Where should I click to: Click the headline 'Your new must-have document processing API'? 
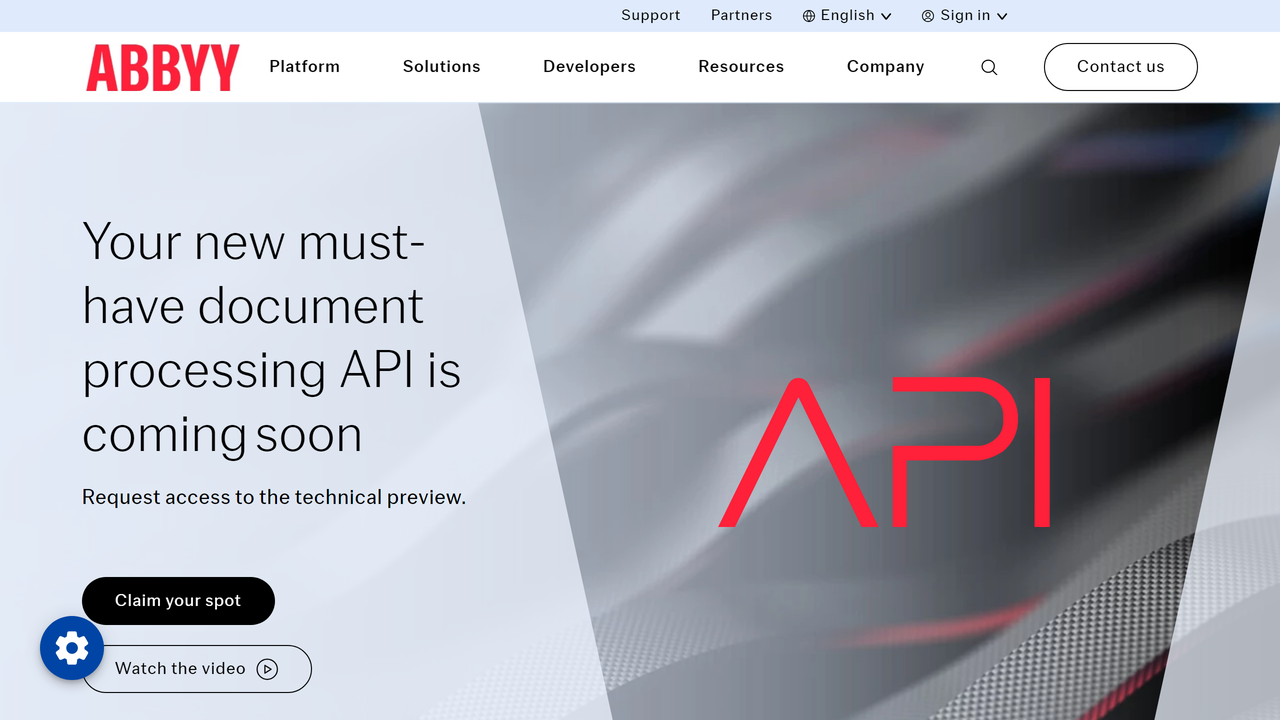coord(272,338)
